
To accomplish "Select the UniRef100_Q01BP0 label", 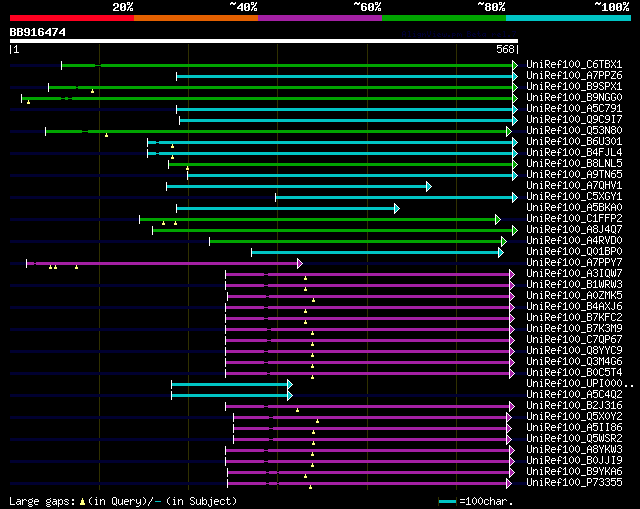I will click(574, 252).
